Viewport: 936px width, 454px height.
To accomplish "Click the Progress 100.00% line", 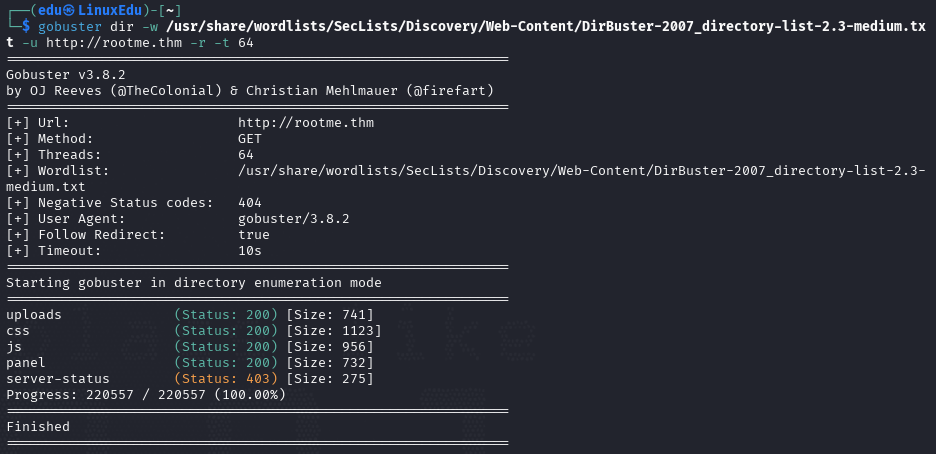I will tap(146, 395).
